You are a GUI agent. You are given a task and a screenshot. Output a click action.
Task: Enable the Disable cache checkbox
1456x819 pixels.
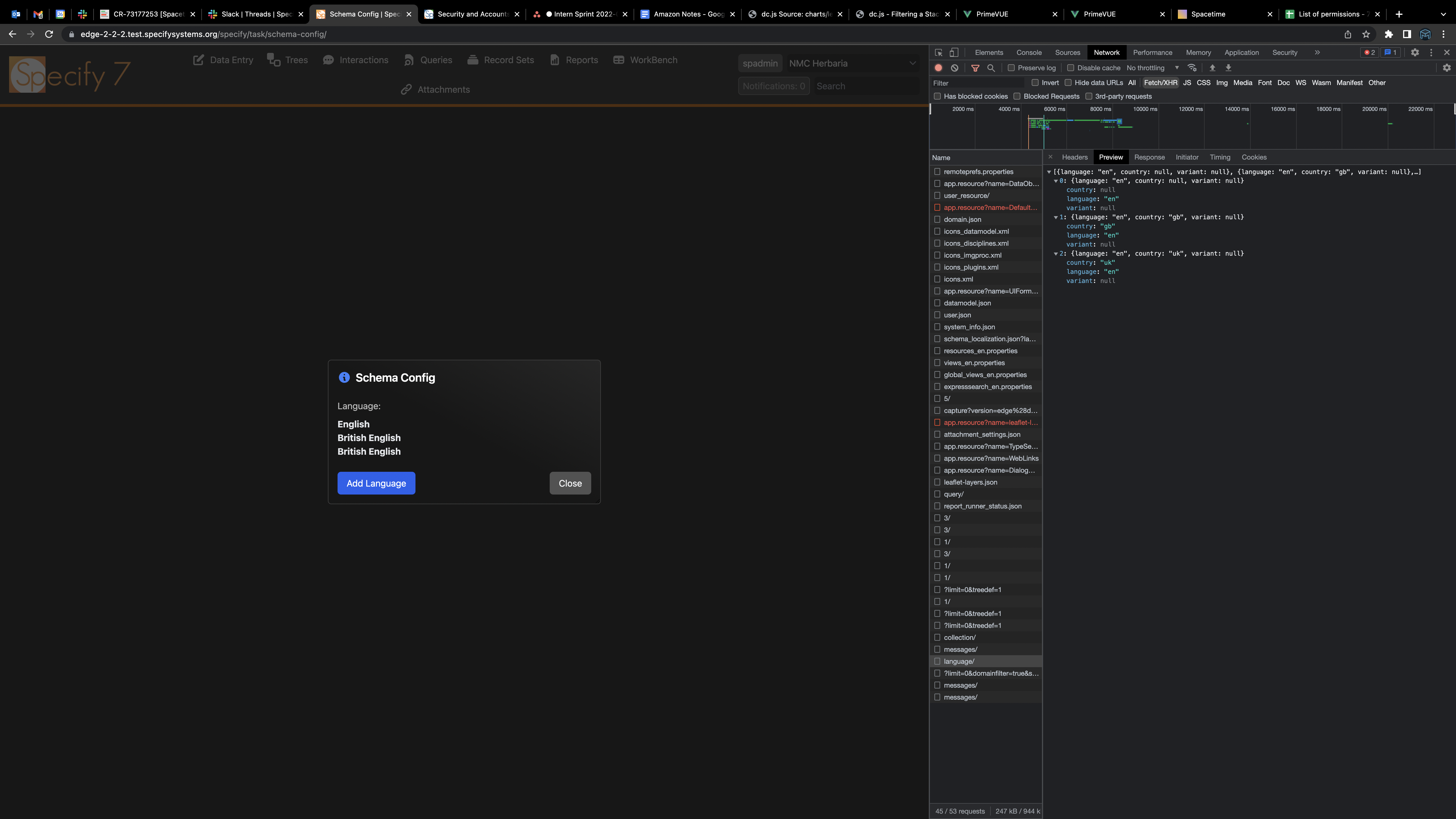[1070, 68]
